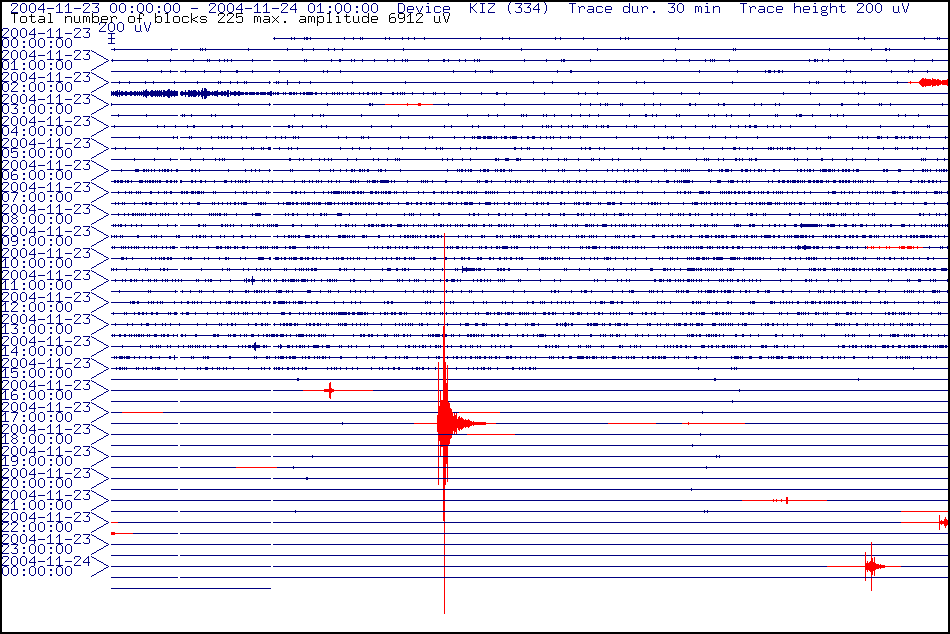Select the red burst at the end of the 02:00 trace
This screenshot has width=950, height=634.
click(933, 82)
